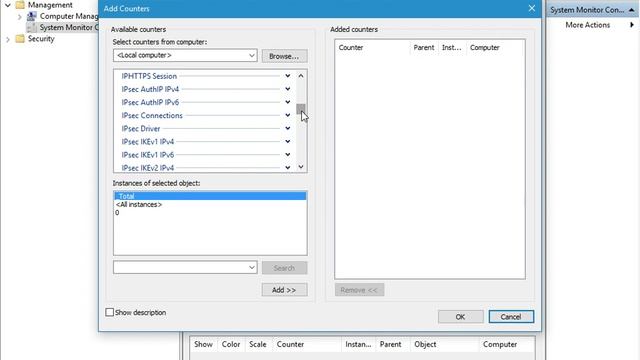Click the Computer Management console icon
The image size is (640, 360).
click(31, 16)
